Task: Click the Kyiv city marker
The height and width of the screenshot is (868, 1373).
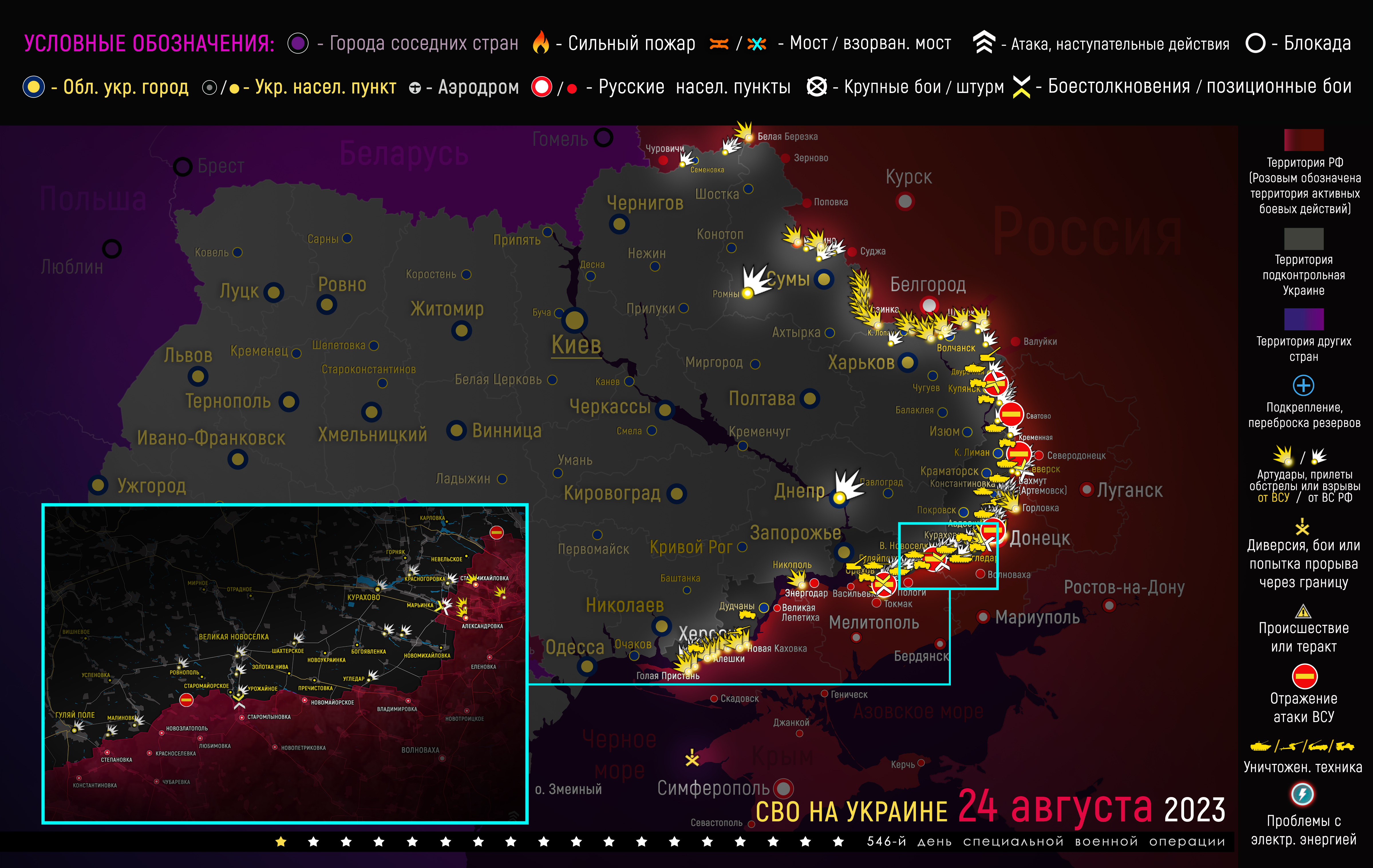Action: click(x=575, y=320)
